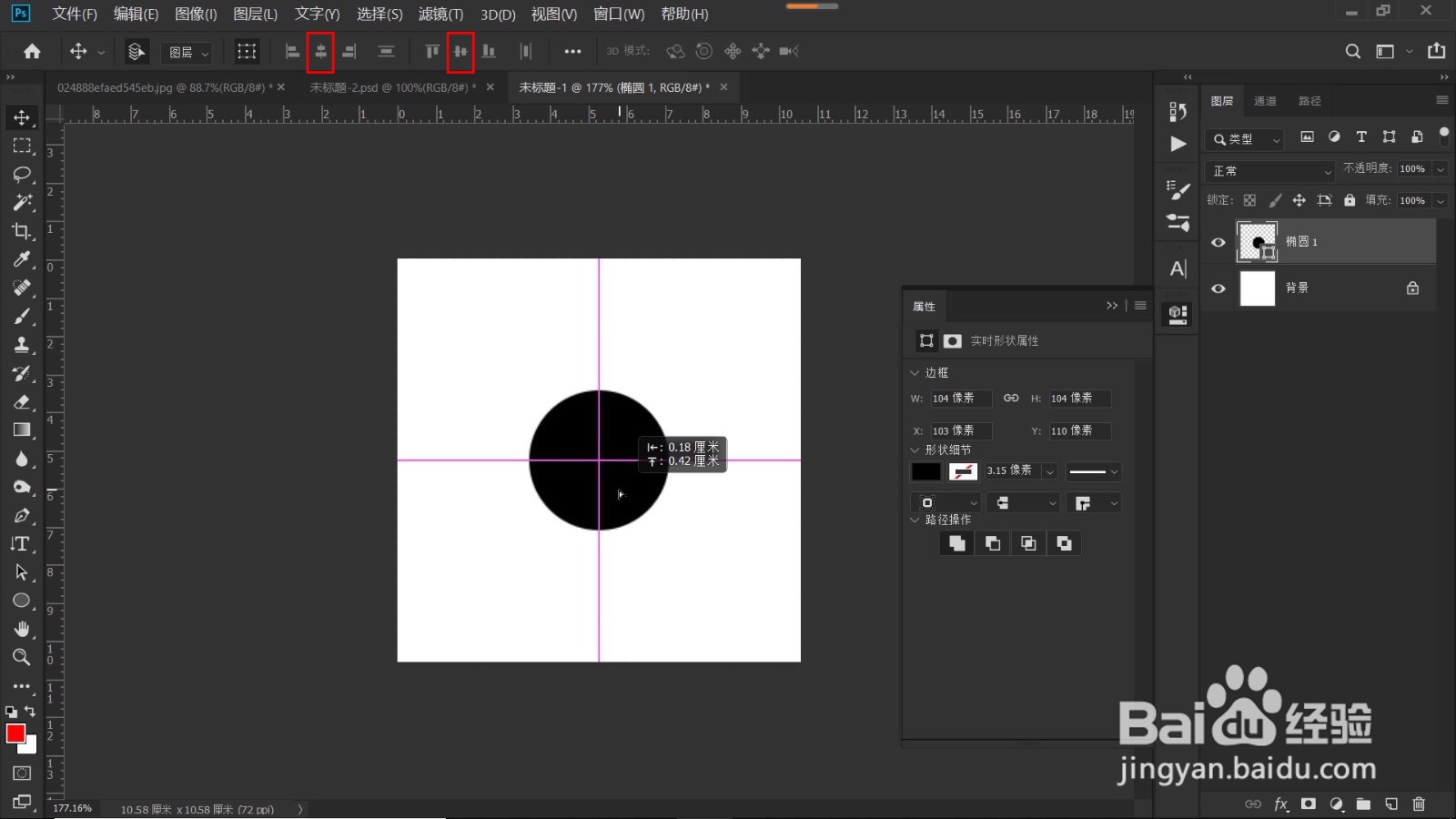Select the Gradient tool
This screenshot has width=1456, height=819.
click(x=22, y=430)
